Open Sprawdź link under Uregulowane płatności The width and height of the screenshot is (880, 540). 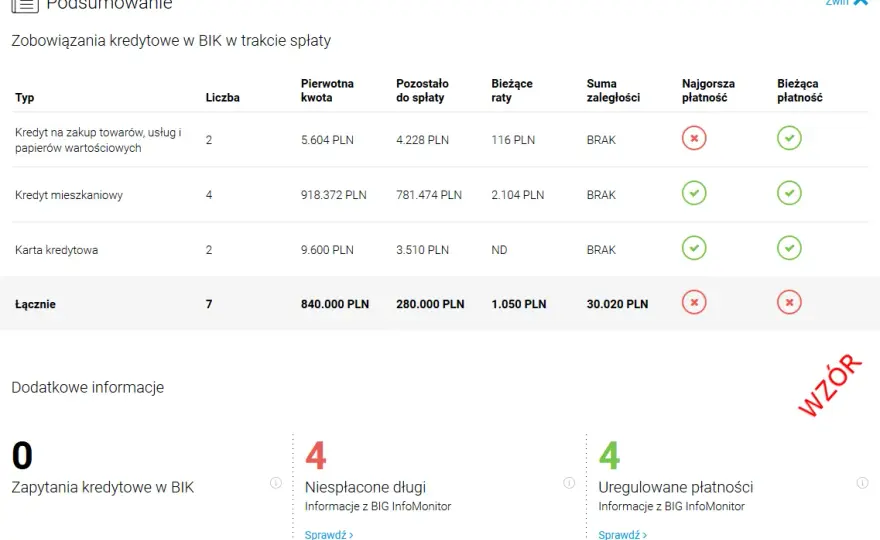coord(622,534)
